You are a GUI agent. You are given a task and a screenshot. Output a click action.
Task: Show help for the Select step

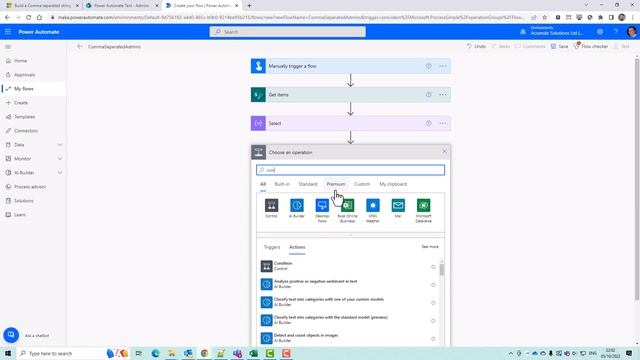[x=428, y=123]
